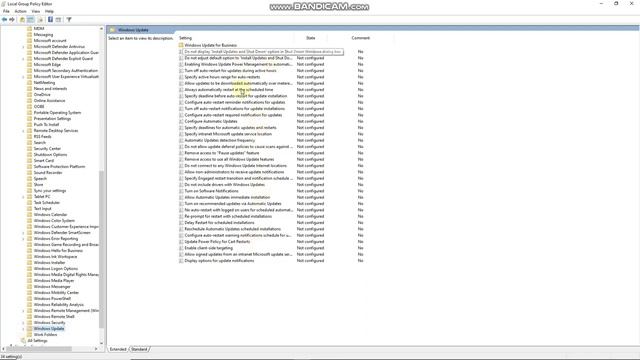Image resolution: width=640 pixels, height=360 pixels.
Task: Click the Export List toolbar icon
Action: [40, 20]
